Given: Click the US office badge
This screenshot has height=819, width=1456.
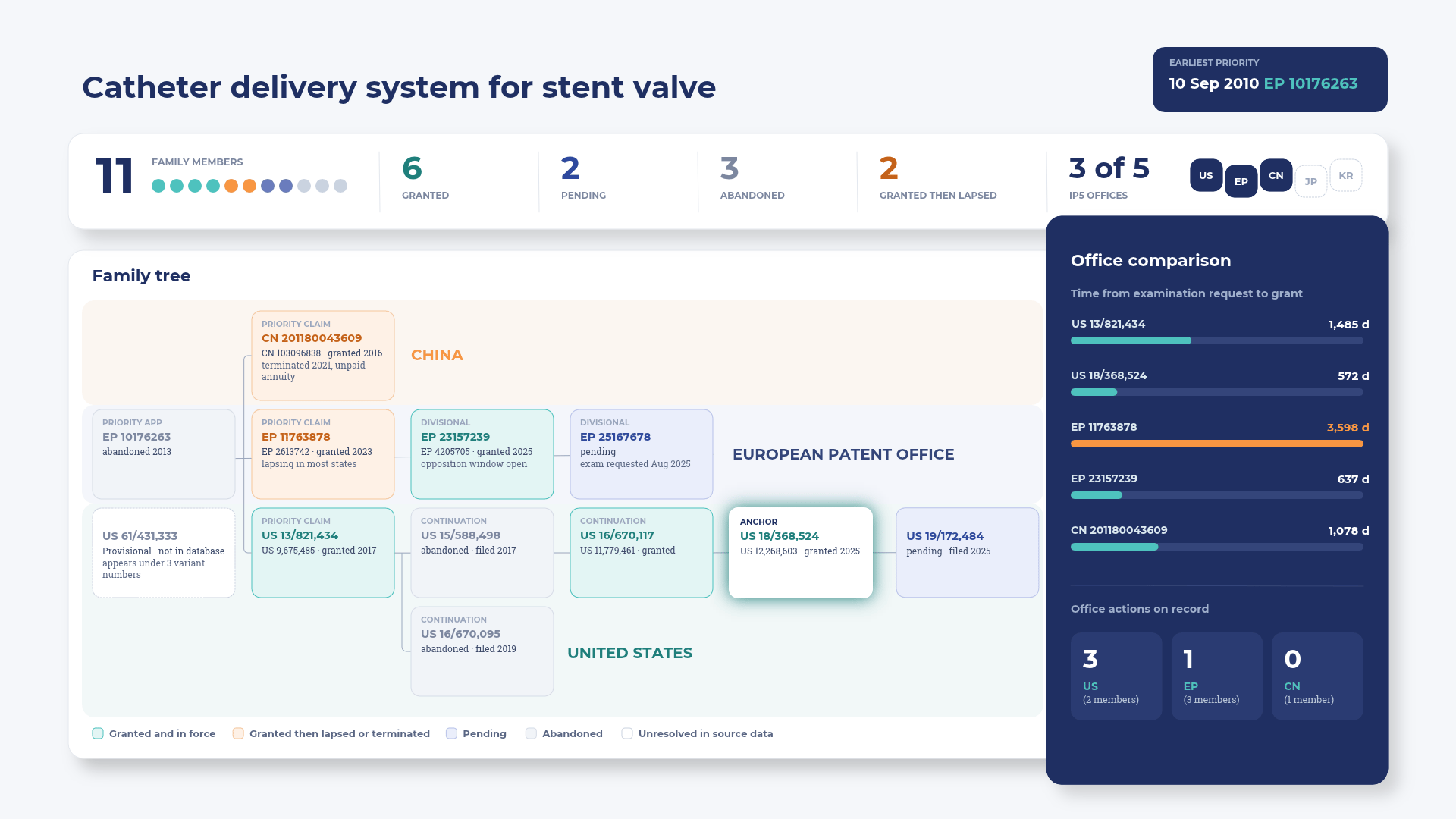Looking at the screenshot, I should [1206, 175].
